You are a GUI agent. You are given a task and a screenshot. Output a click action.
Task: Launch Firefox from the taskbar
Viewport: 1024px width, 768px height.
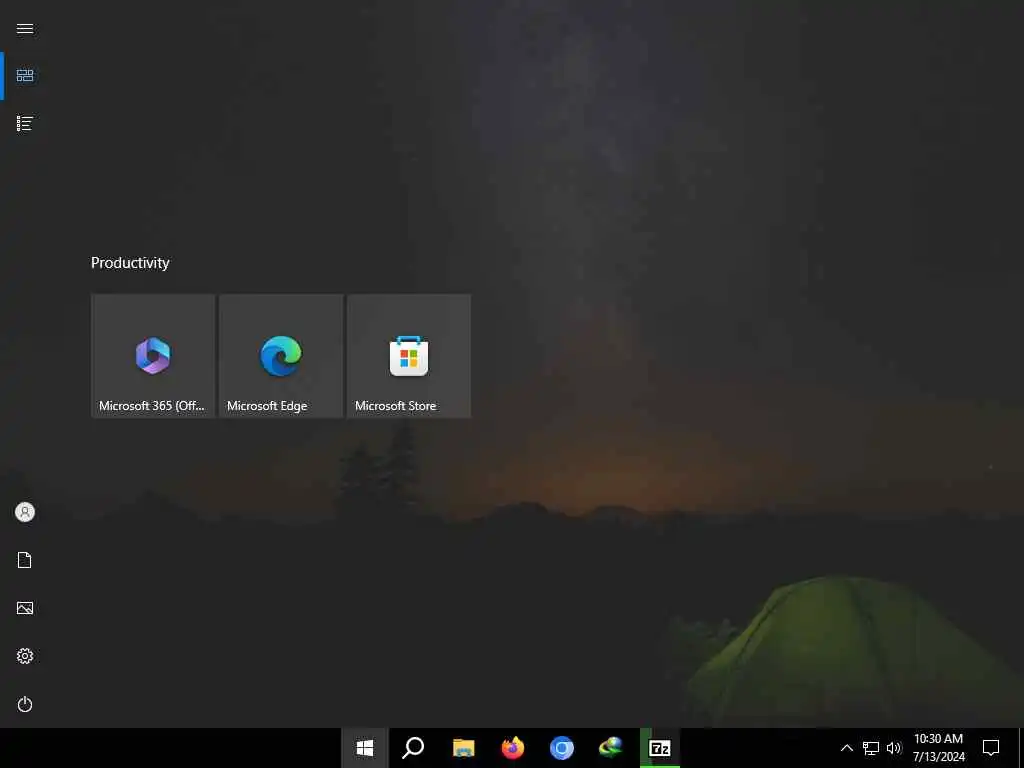[x=513, y=748]
